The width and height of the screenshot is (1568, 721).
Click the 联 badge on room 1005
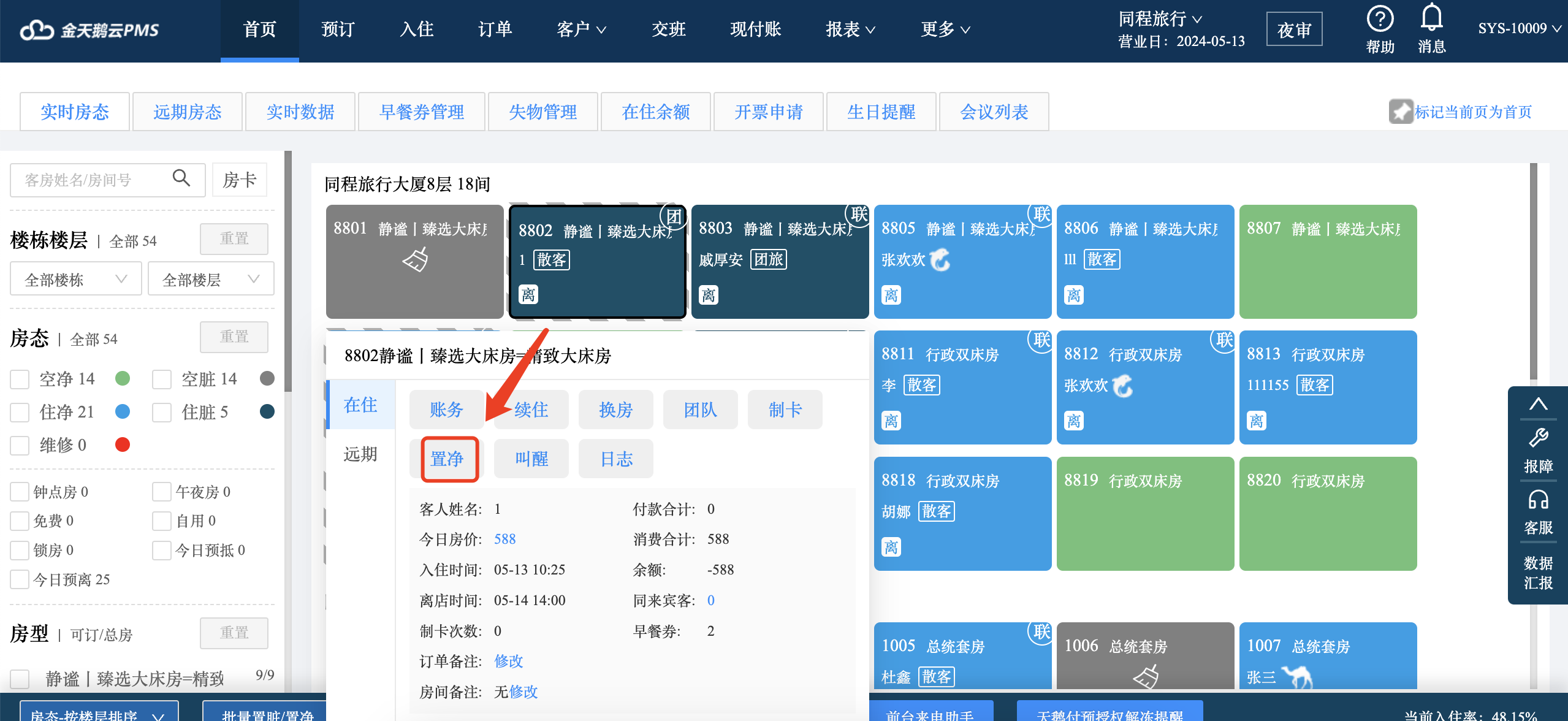[x=1040, y=632]
